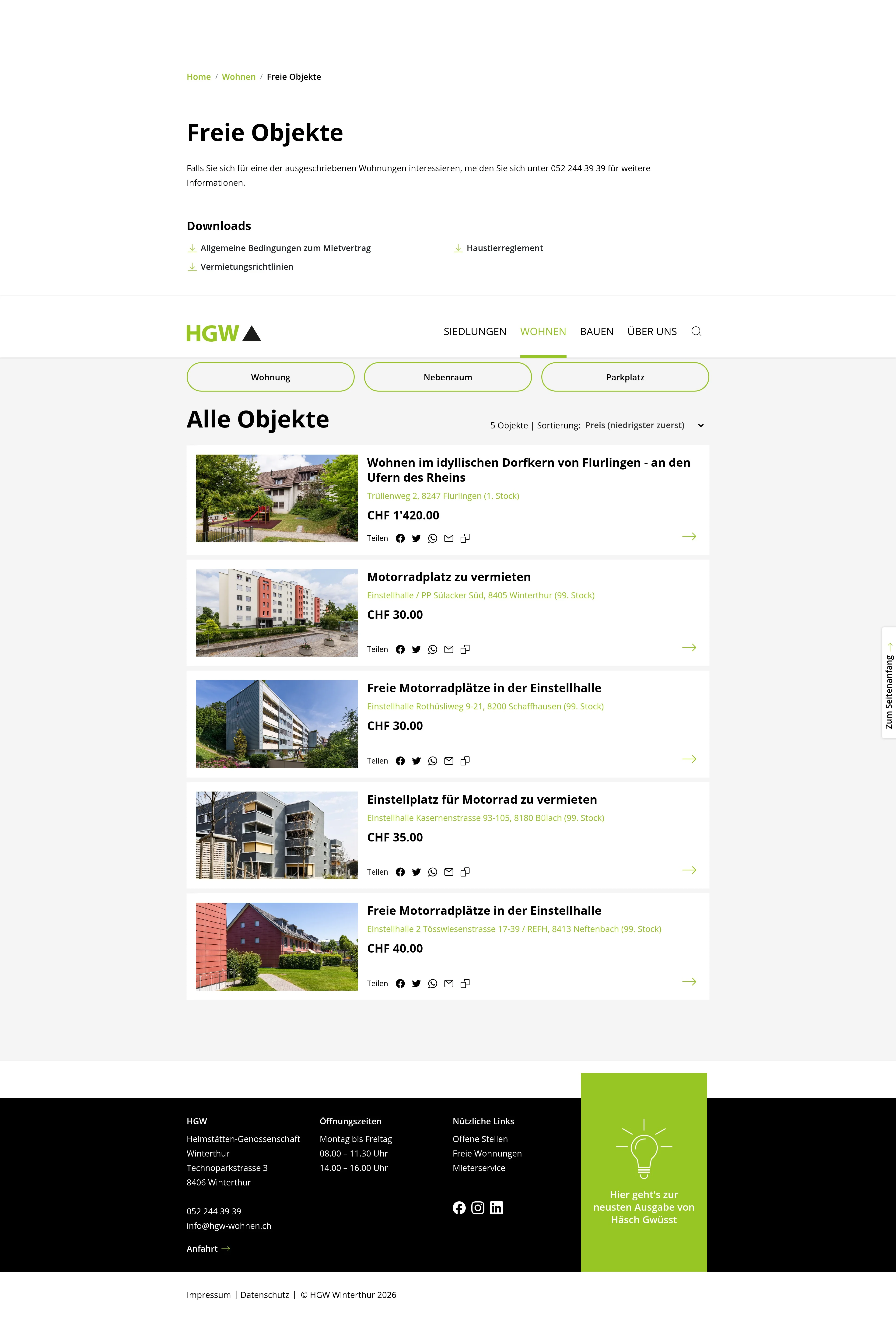Open Bülach Kasernenstrasse grey building photo
The height and width of the screenshot is (1318, 896).
click(277, 835)
